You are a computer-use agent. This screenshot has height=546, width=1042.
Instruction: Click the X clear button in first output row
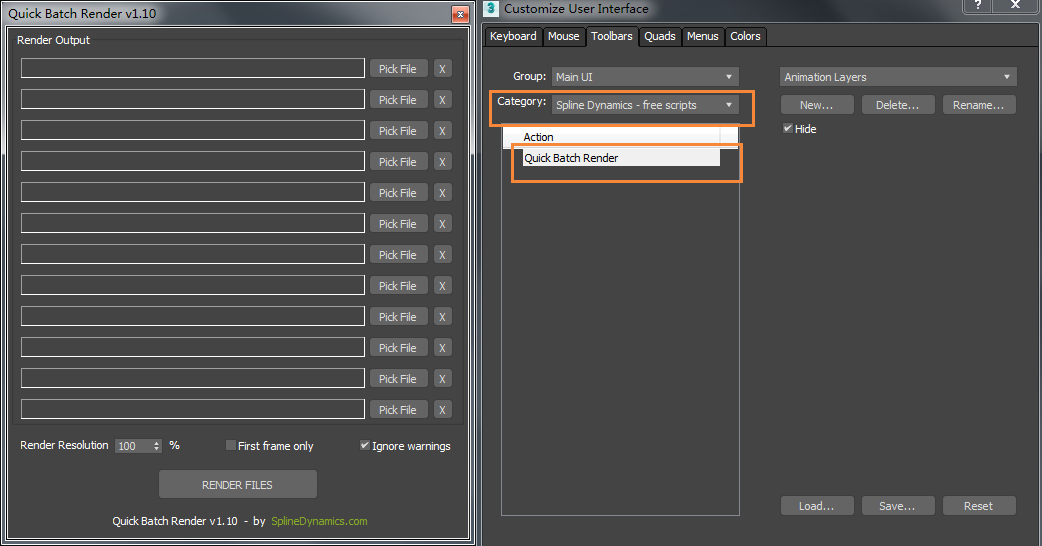coord(443,69)
